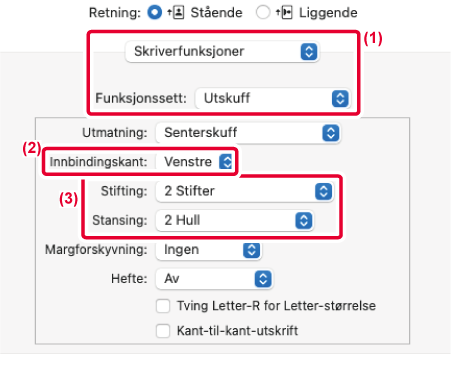The image size is (451, 366).
Task: Click the blue arrows on 2 Hull popup
Action: tap(304, 220)
